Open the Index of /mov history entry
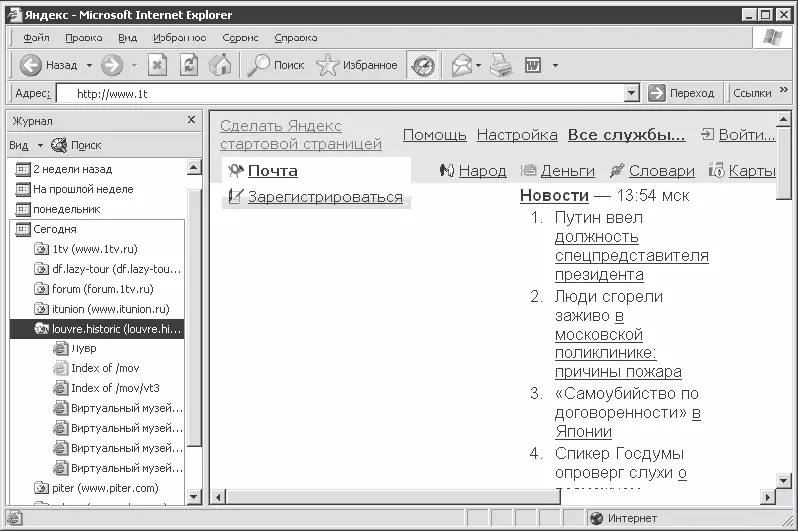The image size is (798, 531). (96, 369)
